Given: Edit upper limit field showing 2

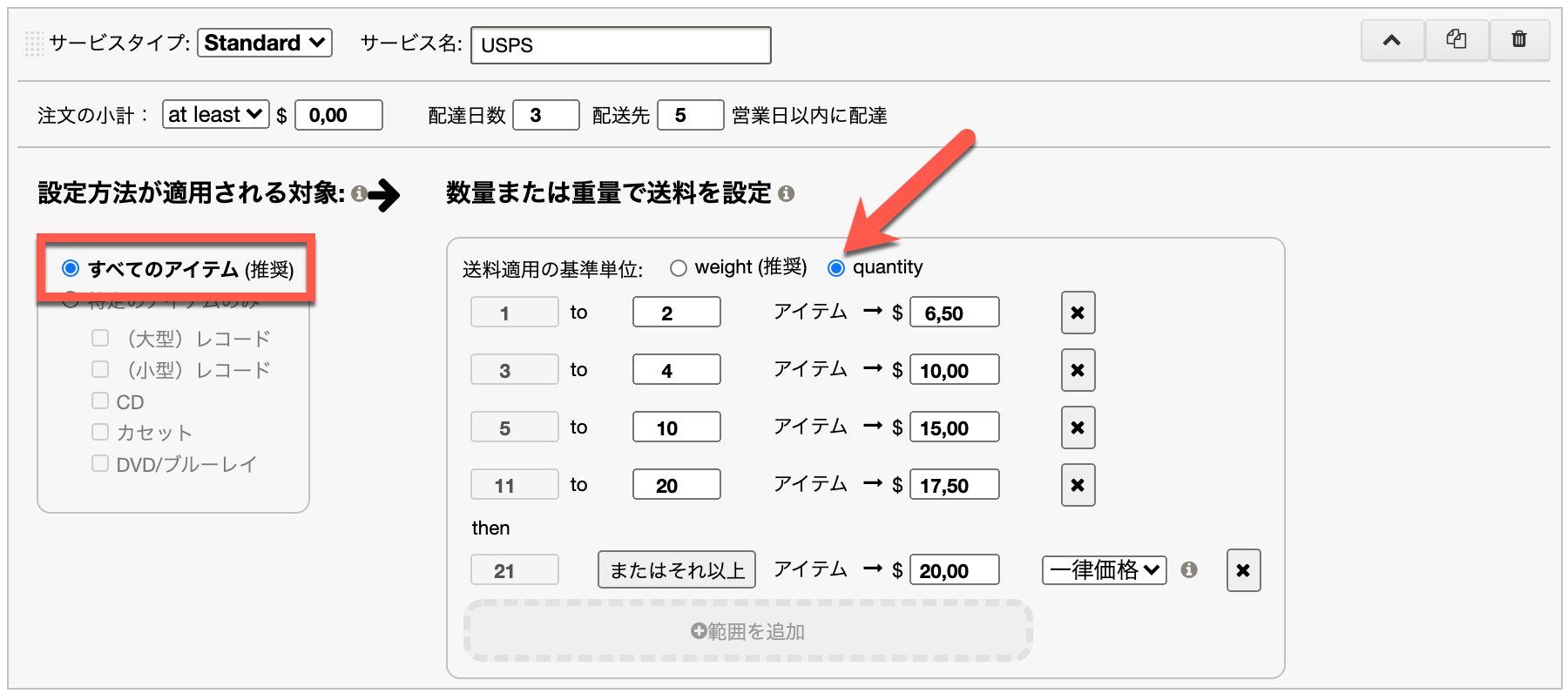Looking at the screenshot, I should (677, 312).
